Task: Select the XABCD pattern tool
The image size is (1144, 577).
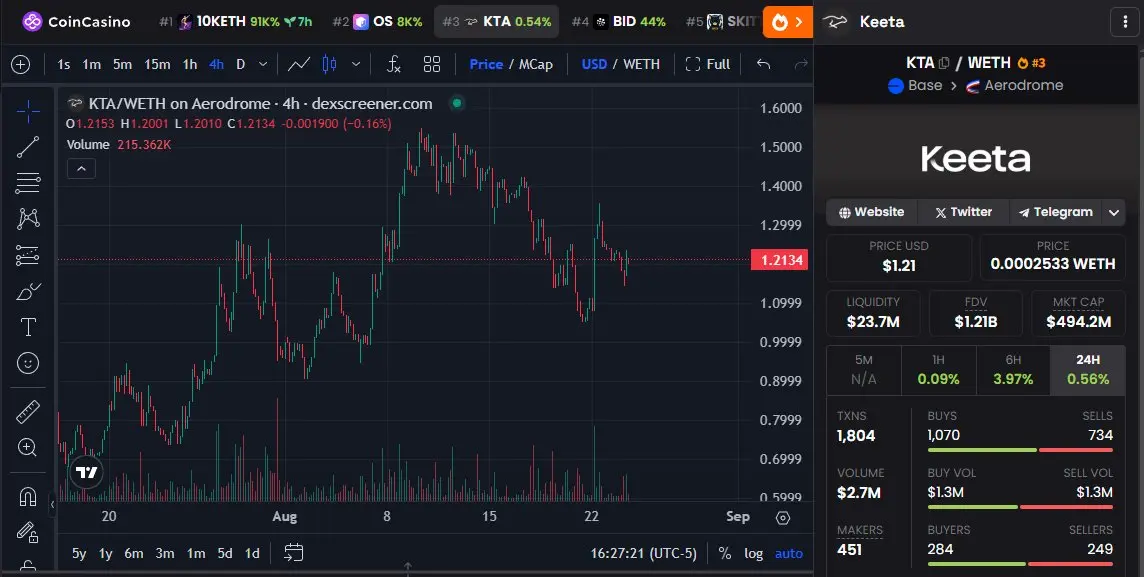Action: [28, 218]
